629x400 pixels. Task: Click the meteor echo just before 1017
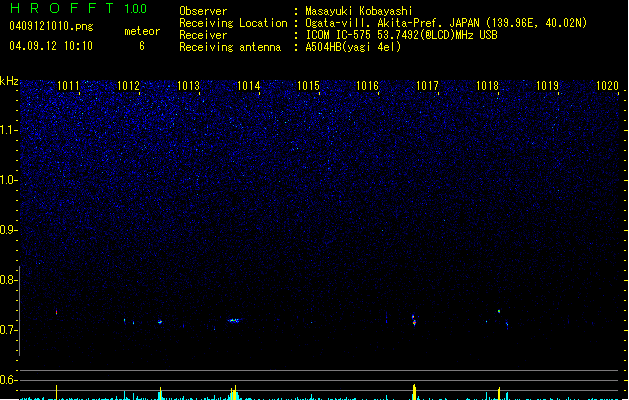(x=414, y=320)
